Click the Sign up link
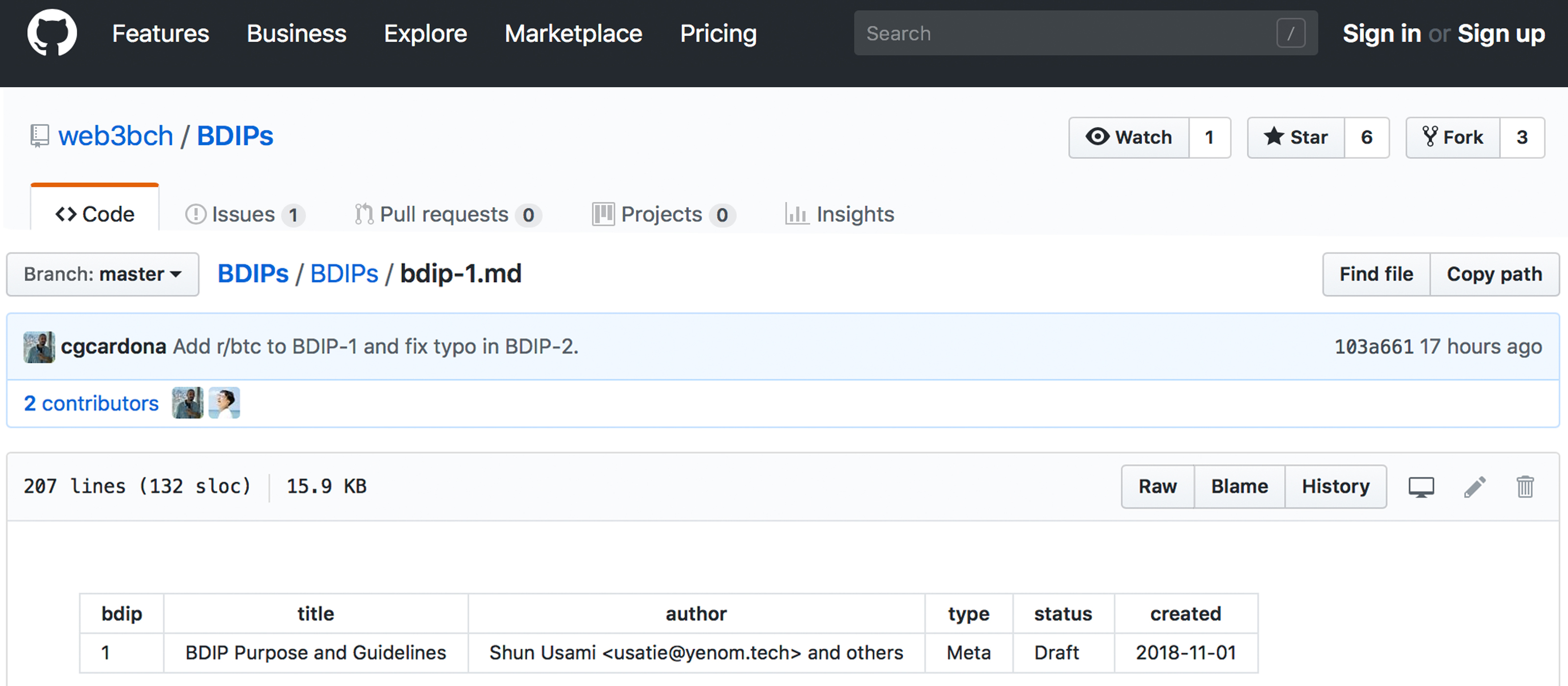This screenshot has height=686, width=1568. 1501,33
